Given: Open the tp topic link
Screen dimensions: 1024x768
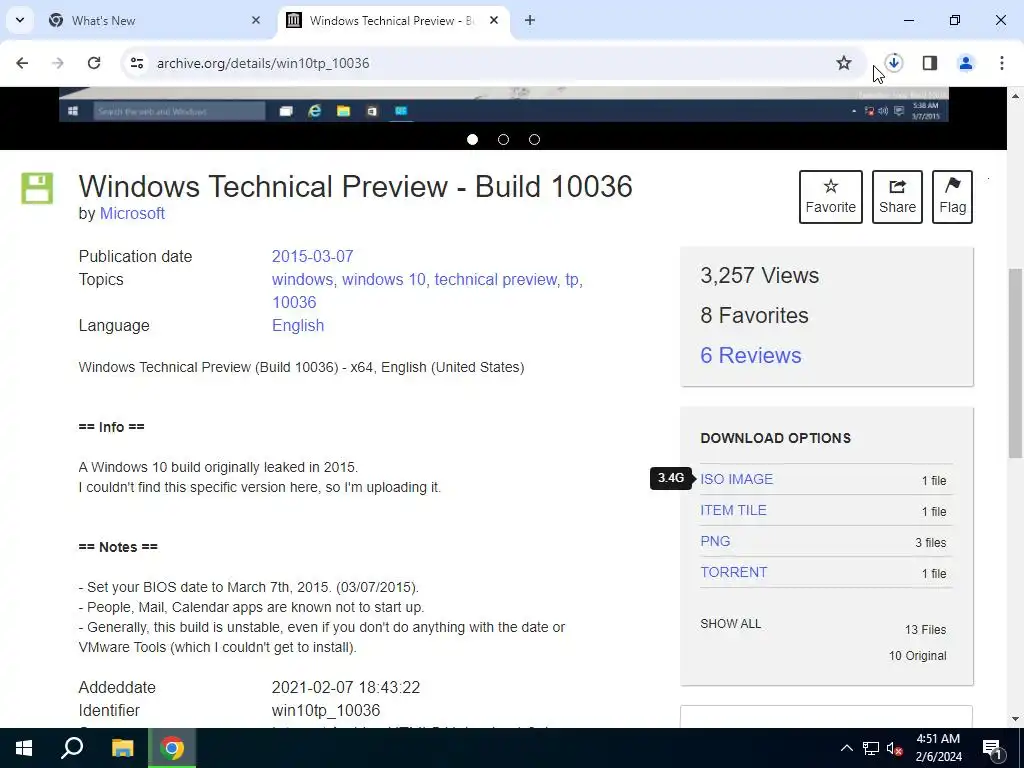Looking at the screenshot, I should pyautogui.click(x=572, y=280).
